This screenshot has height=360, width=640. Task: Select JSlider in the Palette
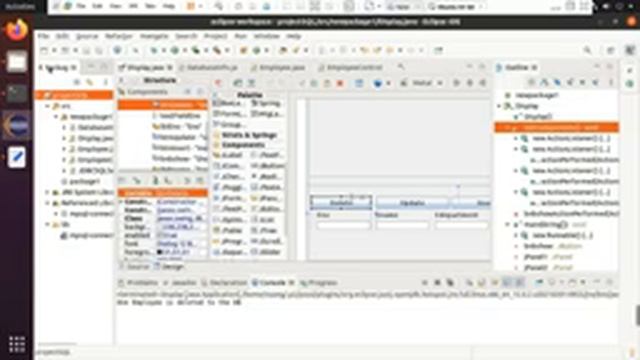click(267, 252)
